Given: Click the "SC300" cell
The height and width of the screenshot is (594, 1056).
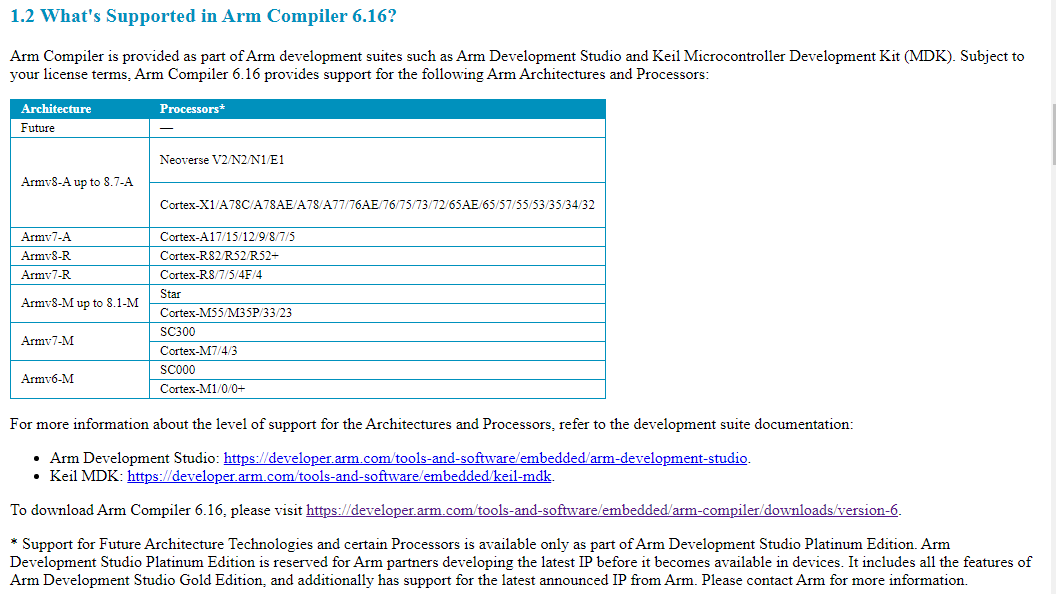Looking at the screenshot, I should 377,332.
